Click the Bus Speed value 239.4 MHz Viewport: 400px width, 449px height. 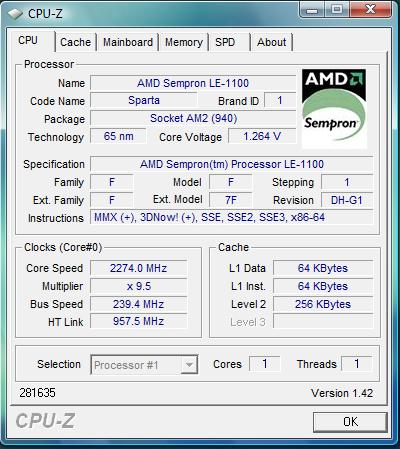coord(139,304)
